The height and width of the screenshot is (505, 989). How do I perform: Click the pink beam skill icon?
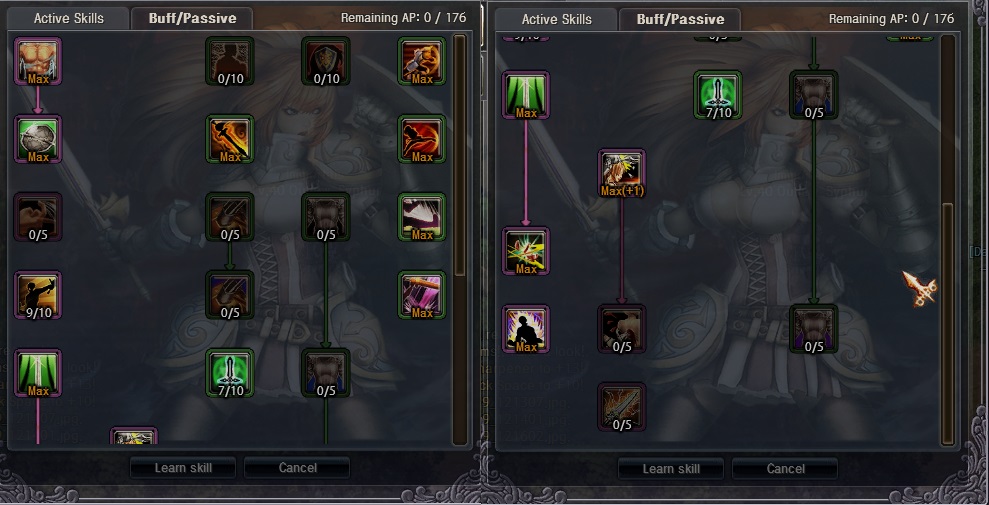coord(422,295)
